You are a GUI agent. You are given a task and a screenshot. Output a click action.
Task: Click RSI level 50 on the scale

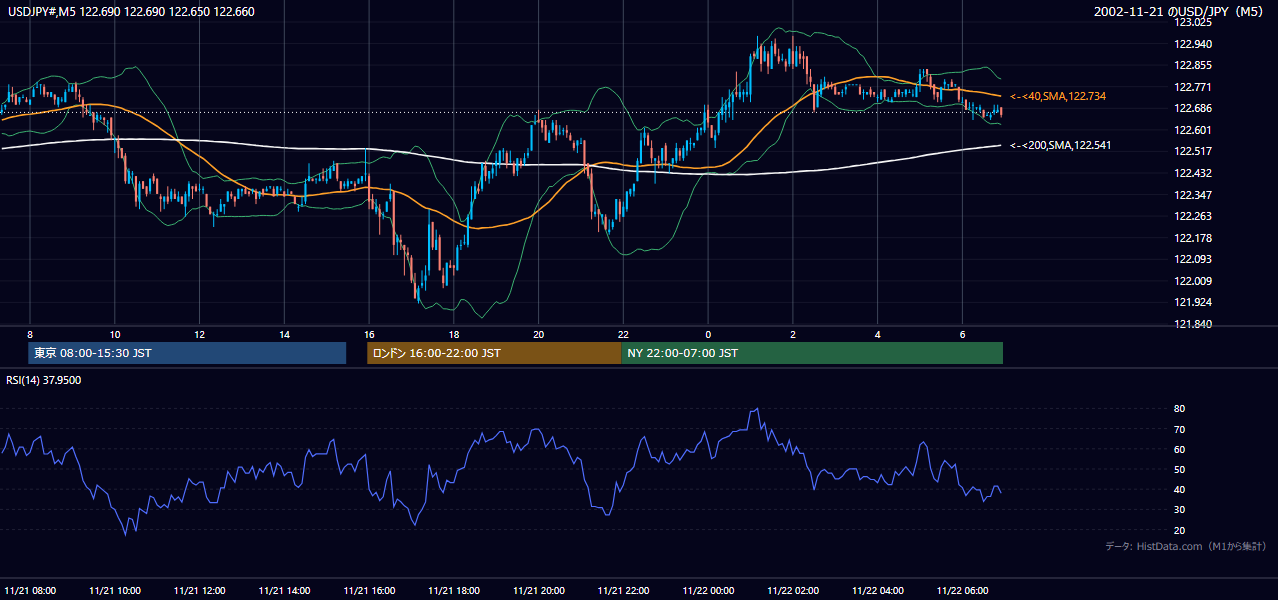1180,469
